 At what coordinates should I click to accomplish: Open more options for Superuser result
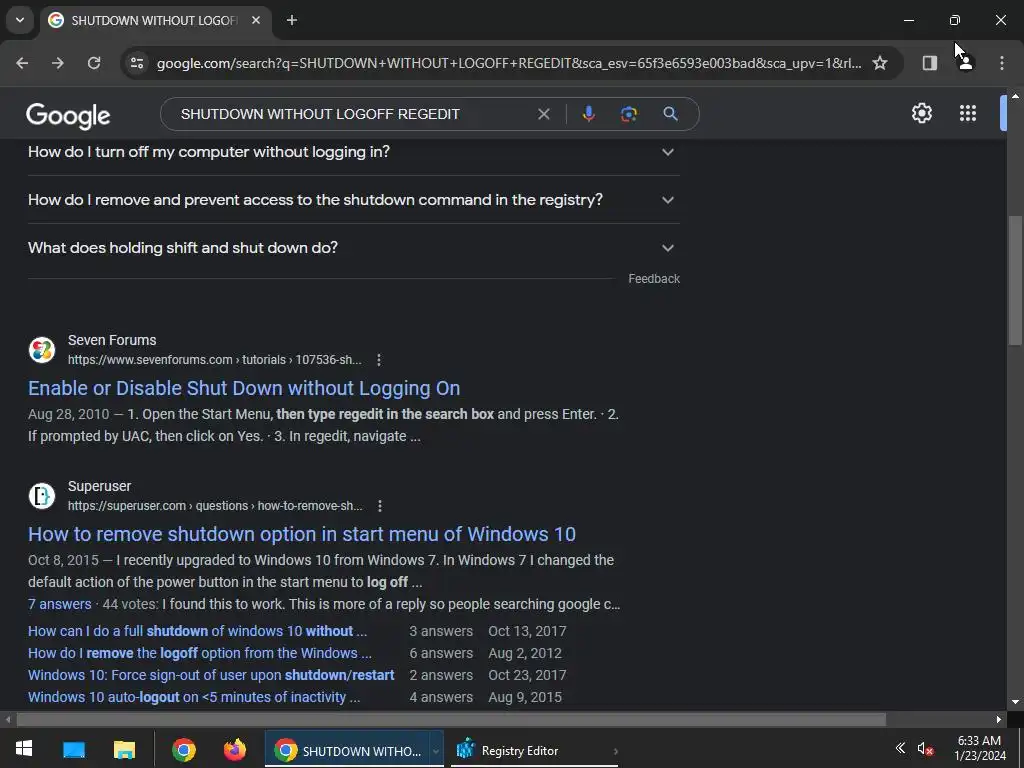tap(379, 506)
